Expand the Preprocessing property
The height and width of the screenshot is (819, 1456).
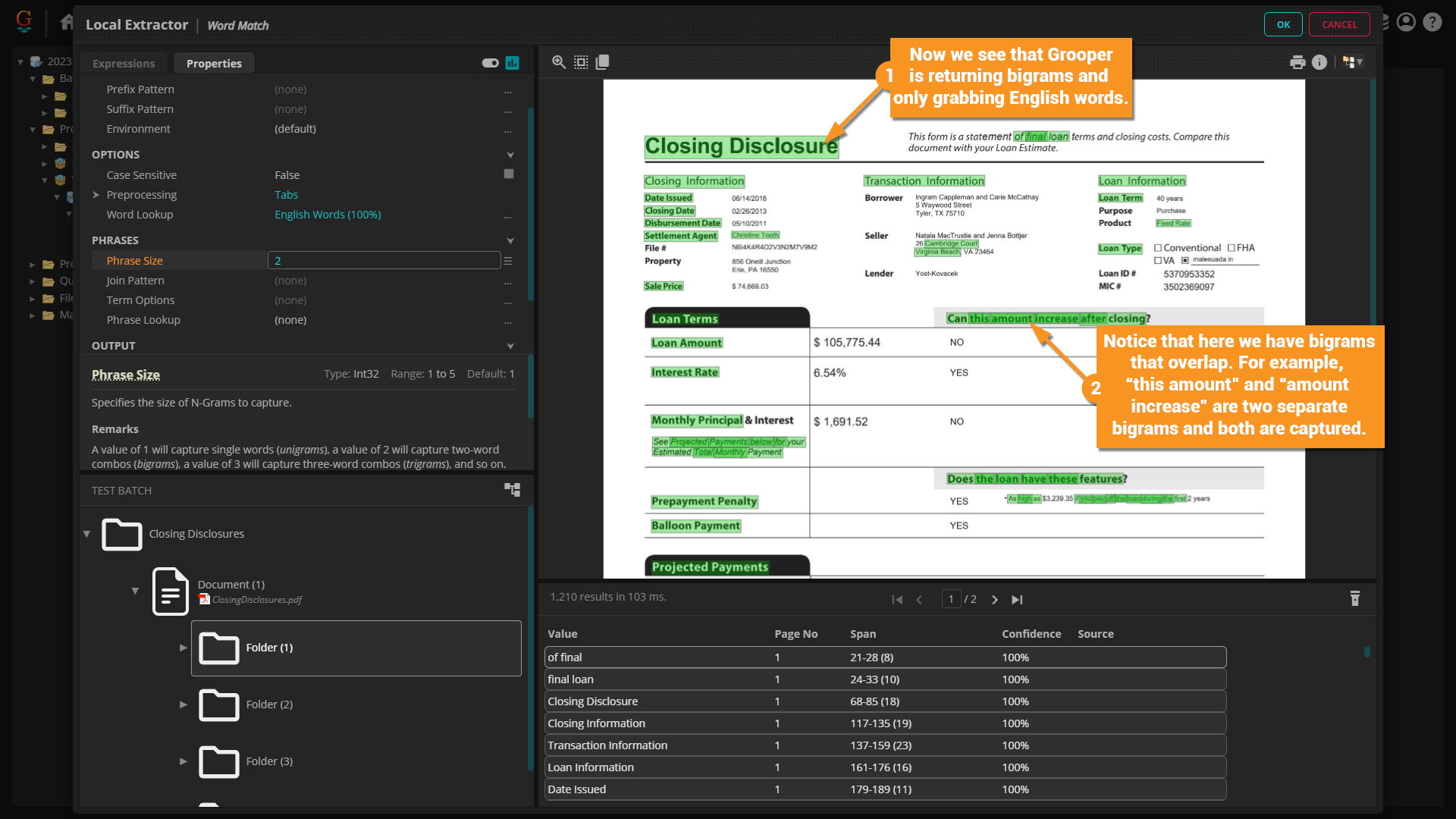(x=96, y=195)
